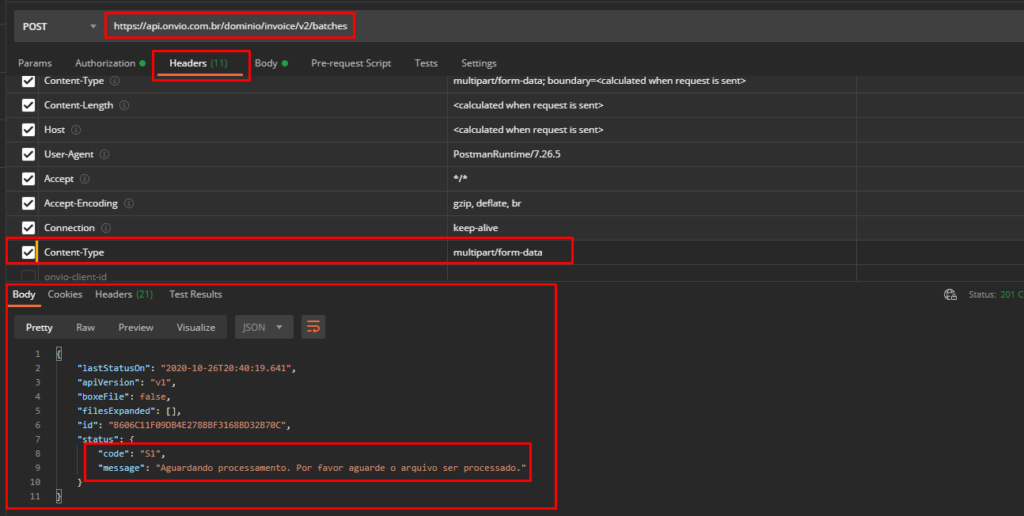Select Pretty response view
1024x516 pixels.
[39, 327]
